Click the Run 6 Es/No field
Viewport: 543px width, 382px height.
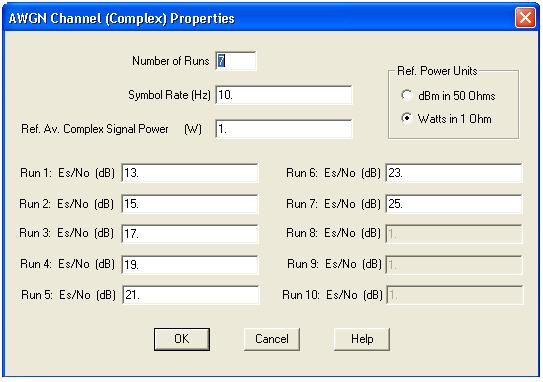[x=454, y=173]
